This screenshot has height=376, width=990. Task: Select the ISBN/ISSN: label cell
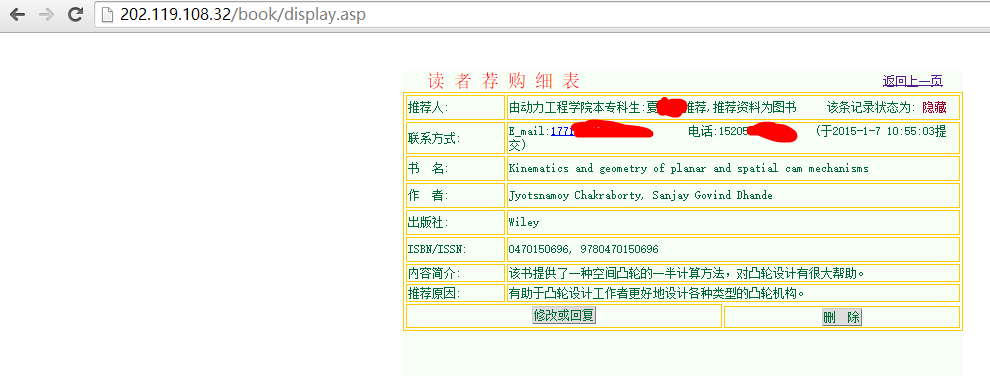click(455, 249)
